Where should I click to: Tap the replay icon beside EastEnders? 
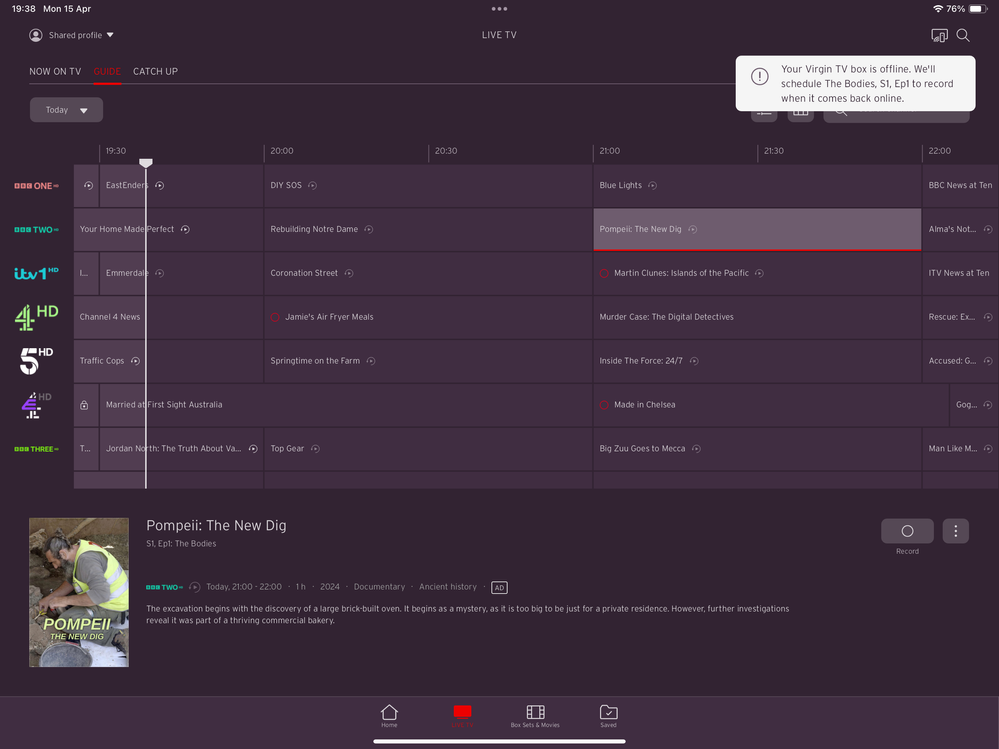click(159, 185)
